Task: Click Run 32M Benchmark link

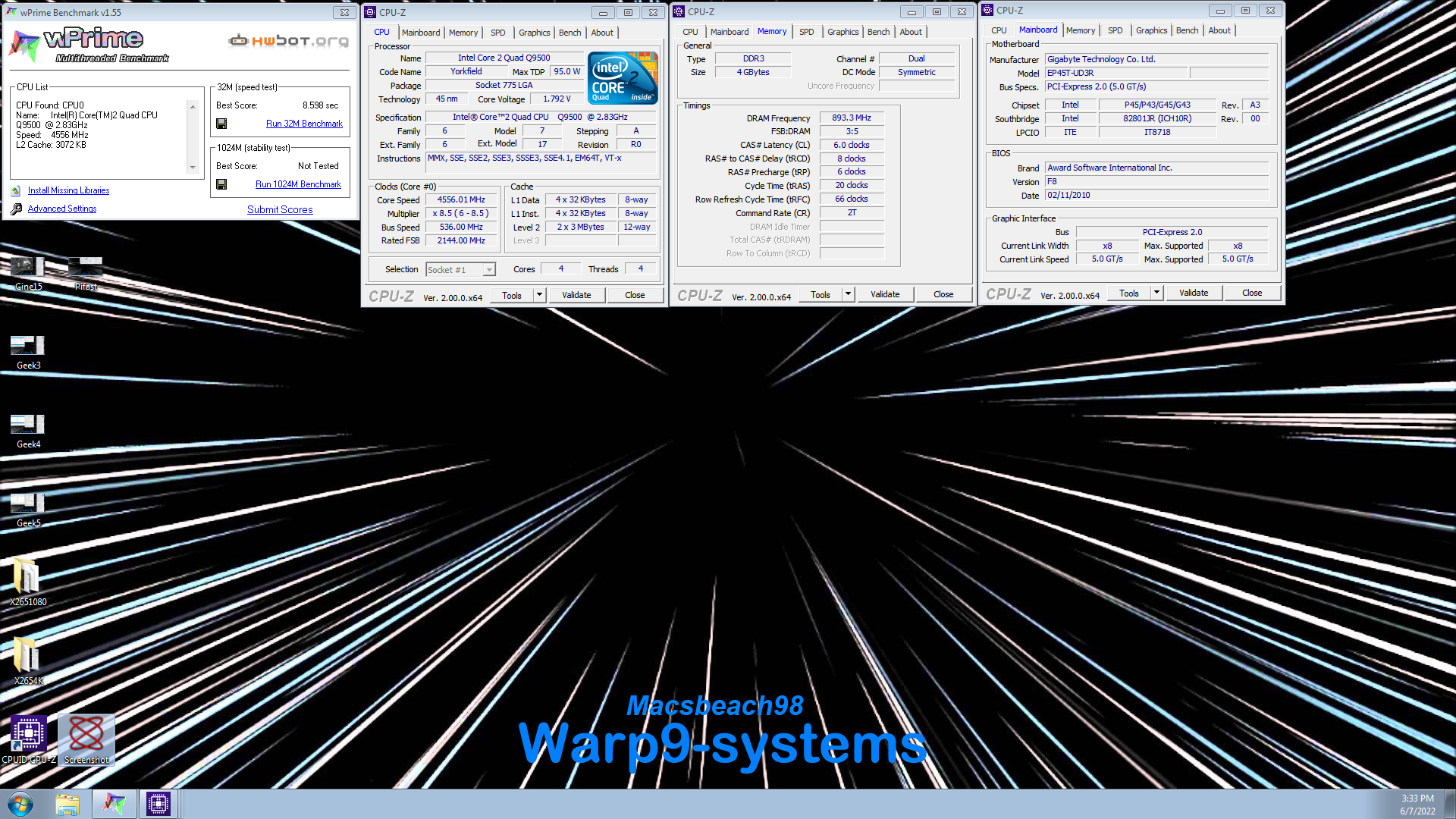Action: pos(304,124)
